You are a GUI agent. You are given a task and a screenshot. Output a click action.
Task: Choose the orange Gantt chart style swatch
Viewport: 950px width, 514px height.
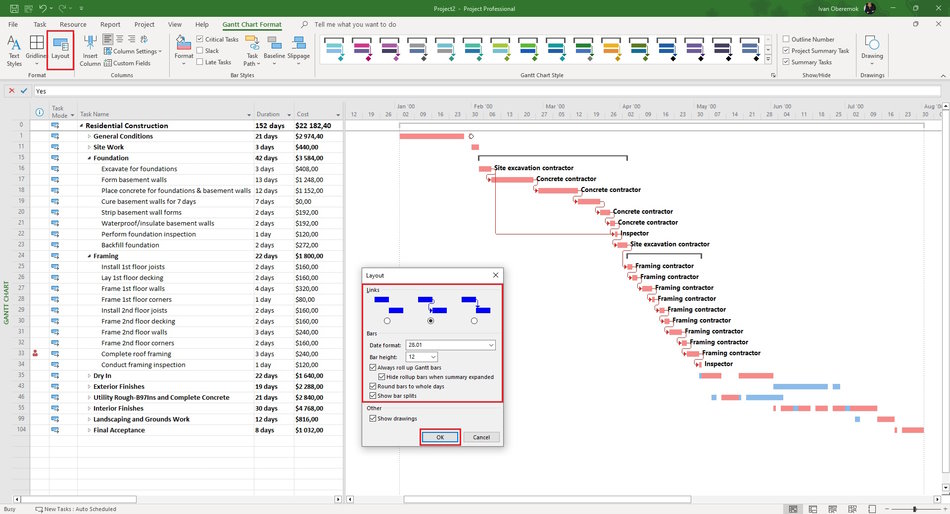tap(611, 49)
